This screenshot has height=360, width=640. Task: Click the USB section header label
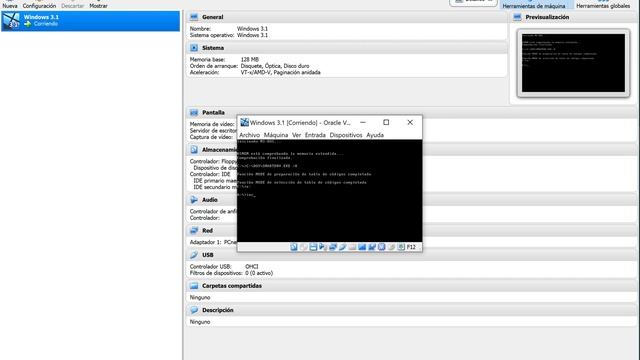coord(208,255)
